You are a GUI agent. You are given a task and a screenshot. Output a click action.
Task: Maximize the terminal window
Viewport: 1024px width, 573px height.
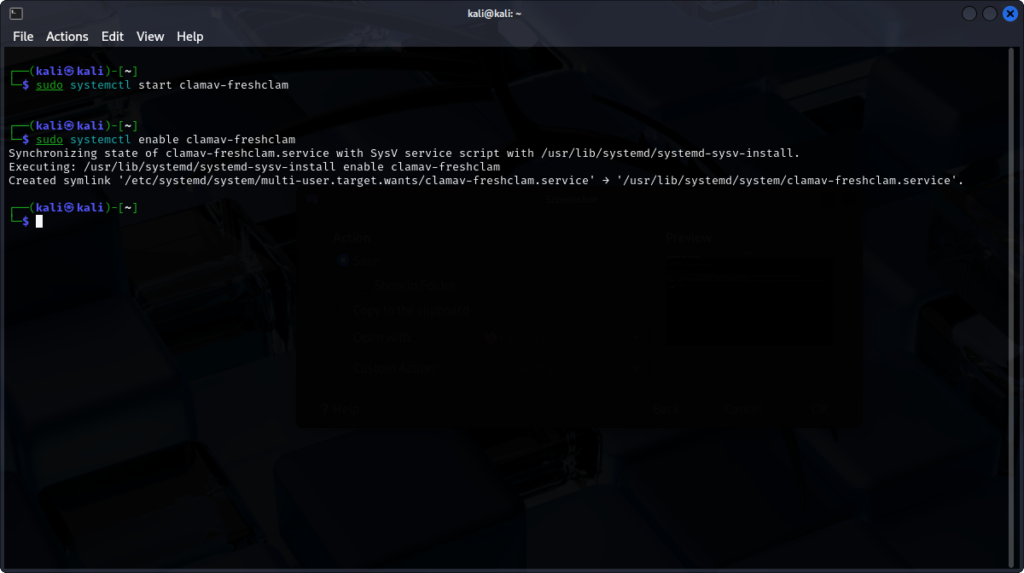point(989,13)
